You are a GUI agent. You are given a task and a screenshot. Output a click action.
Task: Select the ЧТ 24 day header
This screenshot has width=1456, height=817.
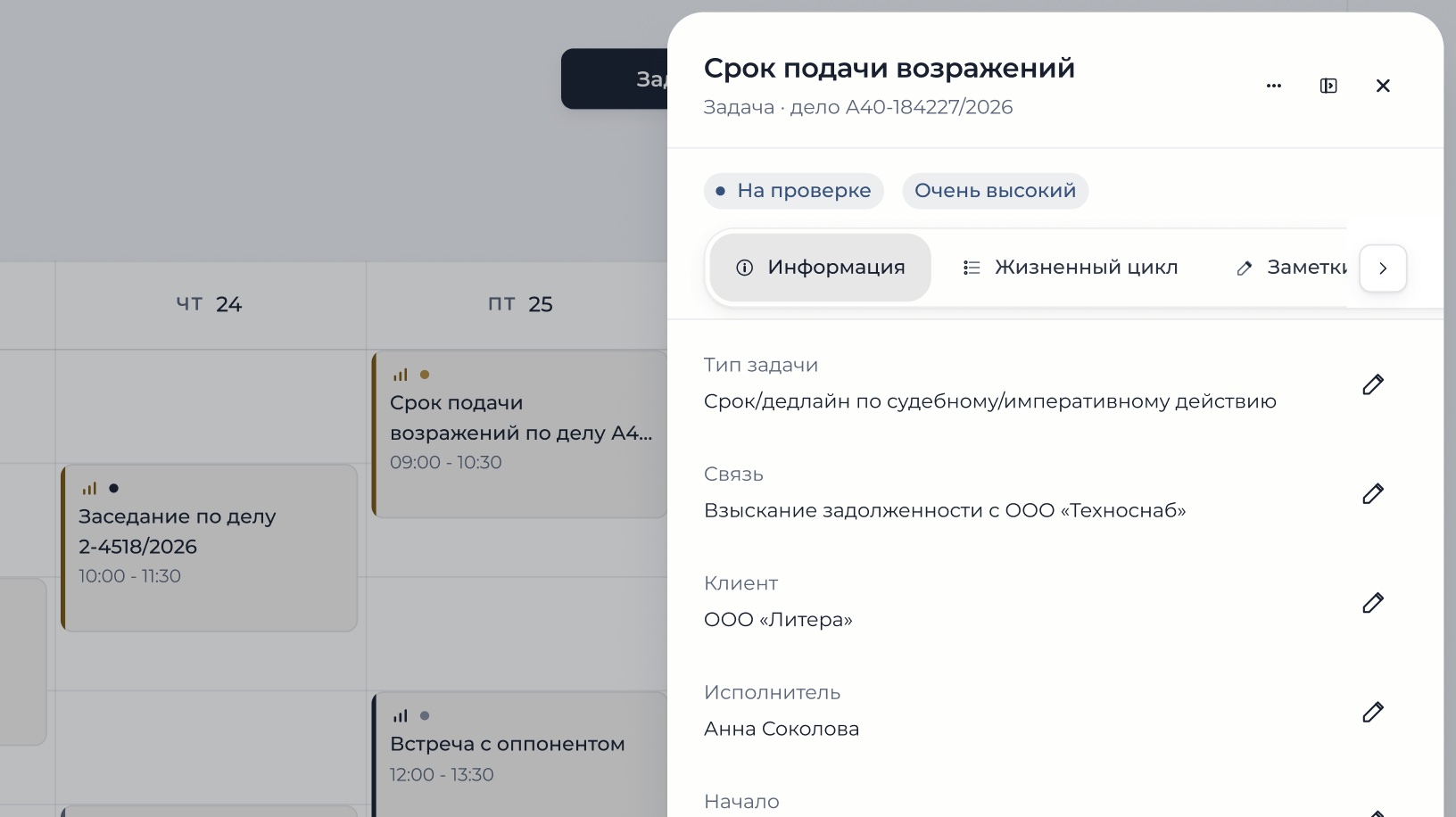pos(209,304)
